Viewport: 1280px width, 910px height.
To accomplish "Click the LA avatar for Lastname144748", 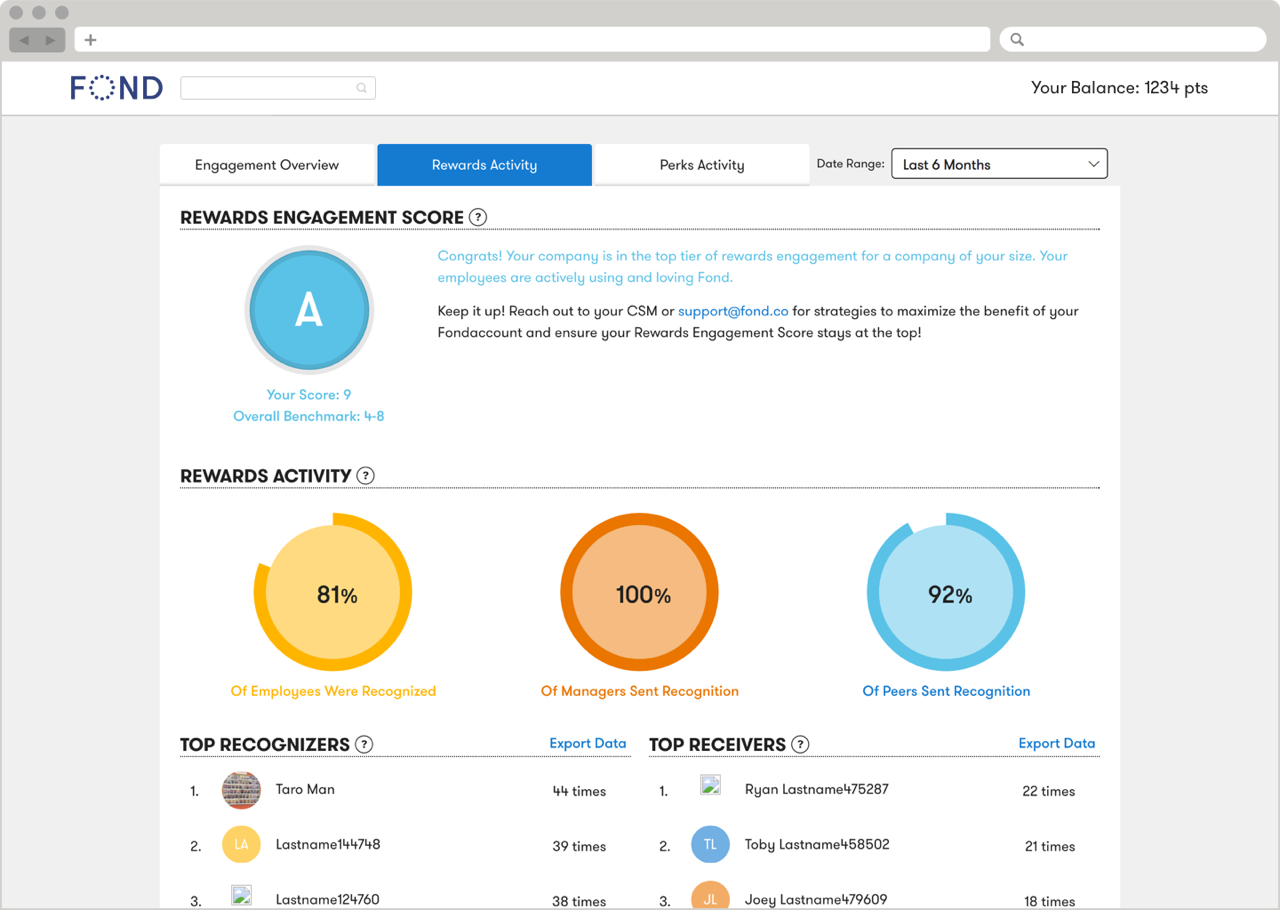I will point(241,845).
